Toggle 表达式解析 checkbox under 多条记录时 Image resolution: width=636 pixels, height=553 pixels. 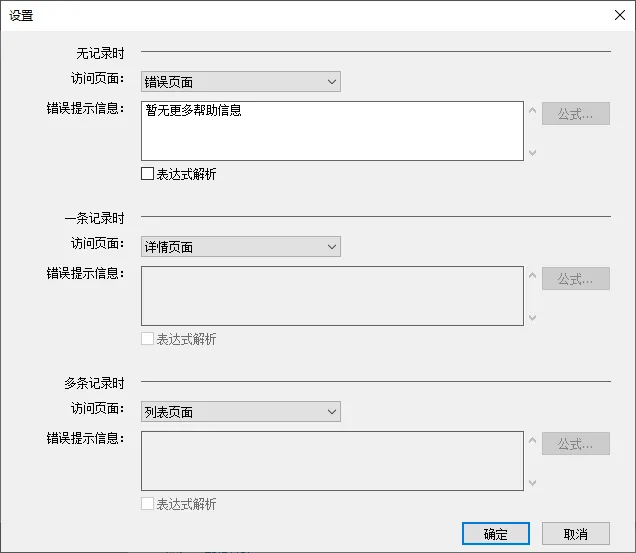click(x=148, y=504)
